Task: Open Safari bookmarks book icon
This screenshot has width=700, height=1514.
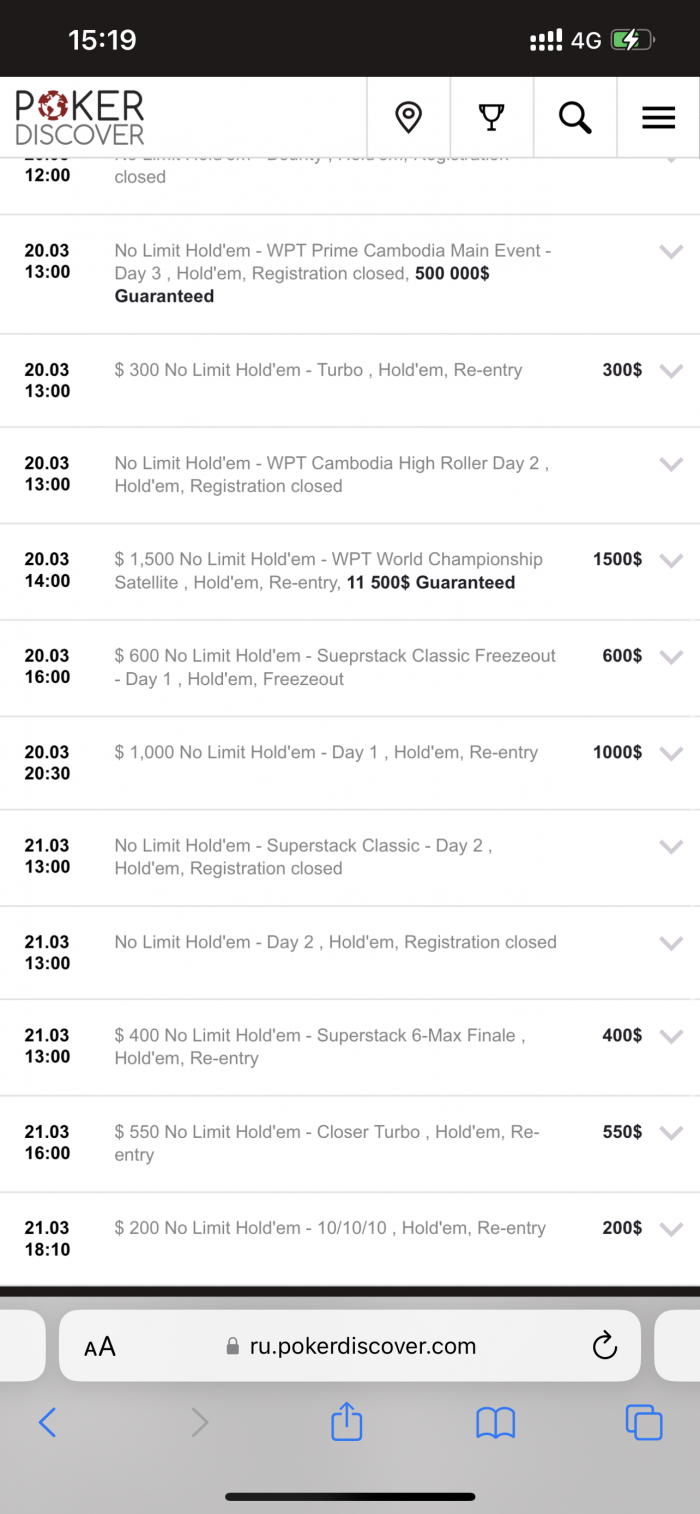Action: click(x=495, y=1422)
